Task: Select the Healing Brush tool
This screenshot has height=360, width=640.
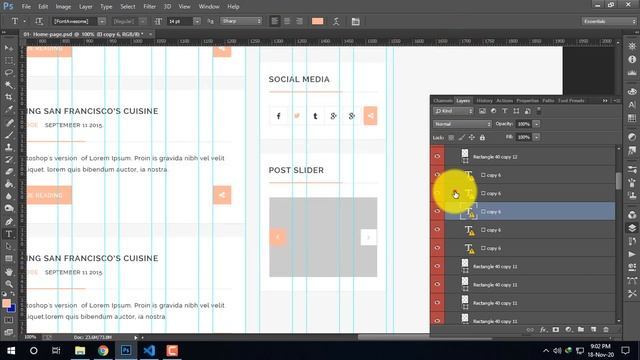Action: 9,123
